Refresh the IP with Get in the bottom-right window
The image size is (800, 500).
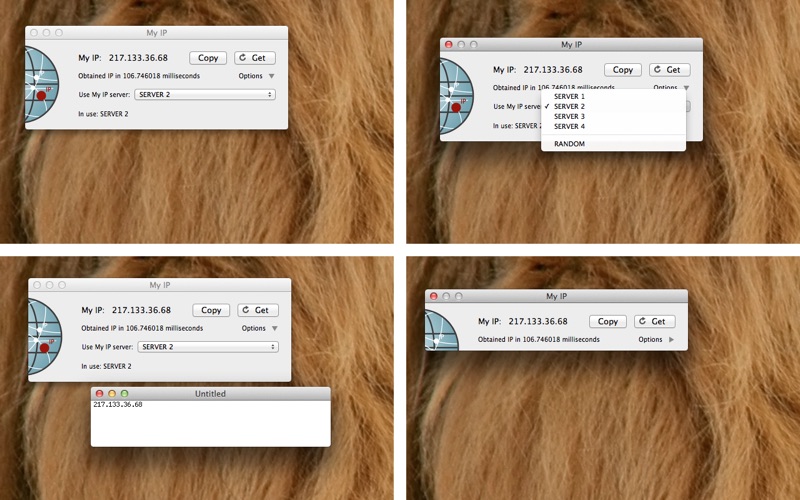(655, 322)
